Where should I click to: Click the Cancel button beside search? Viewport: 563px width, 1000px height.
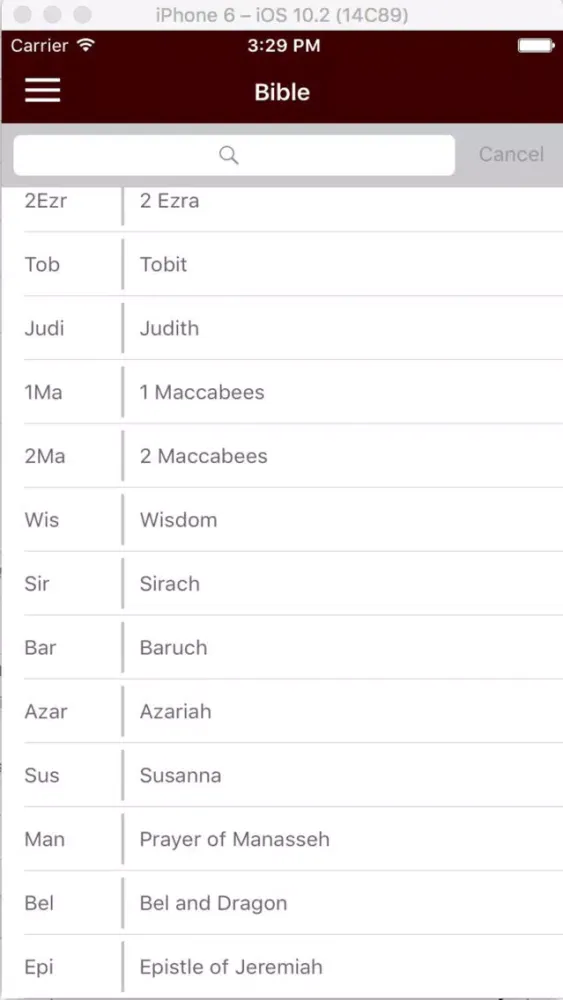[x=511, y=154]
